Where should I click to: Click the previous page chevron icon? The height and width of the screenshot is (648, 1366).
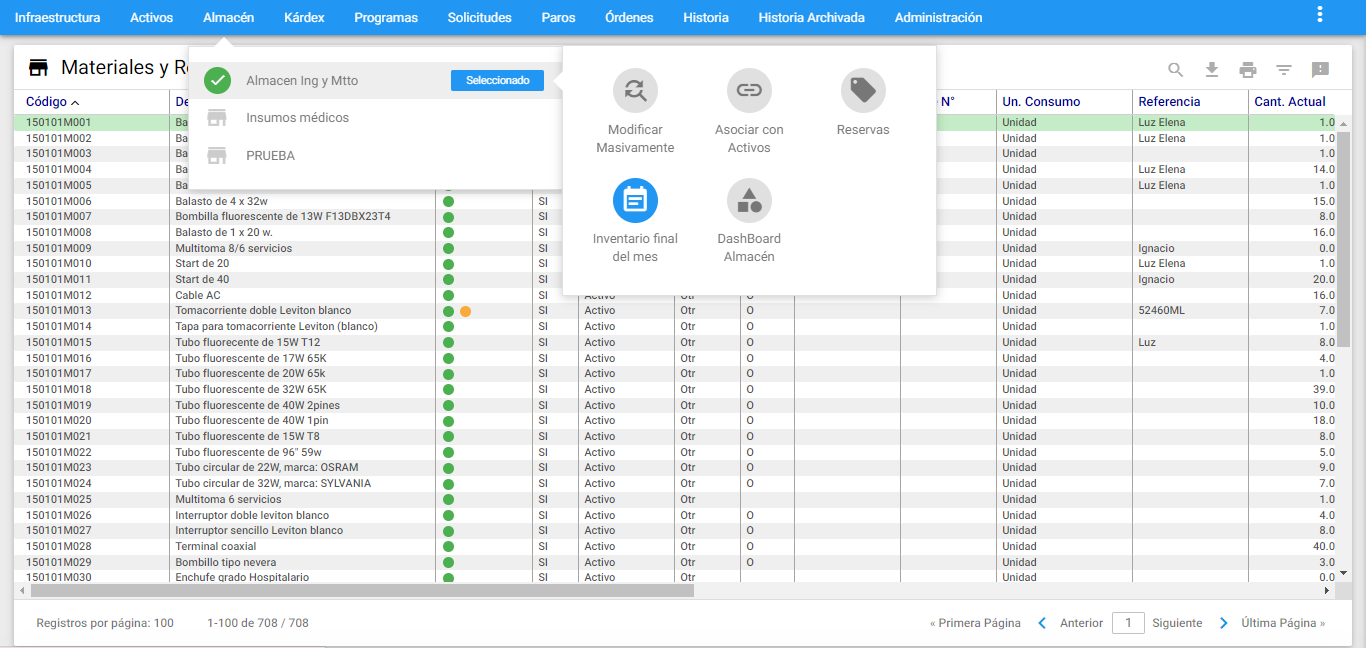[x=1042, y=623]
